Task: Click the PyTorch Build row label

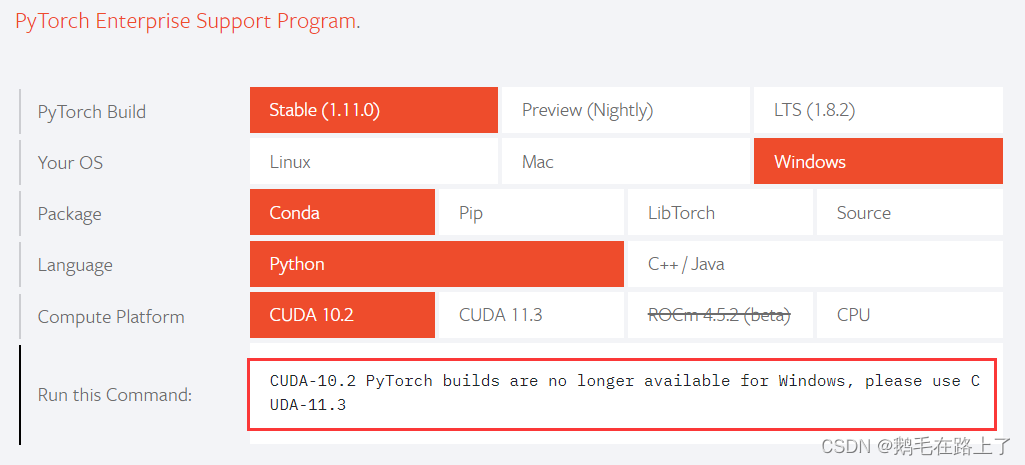Action: [x=92, y=111]
